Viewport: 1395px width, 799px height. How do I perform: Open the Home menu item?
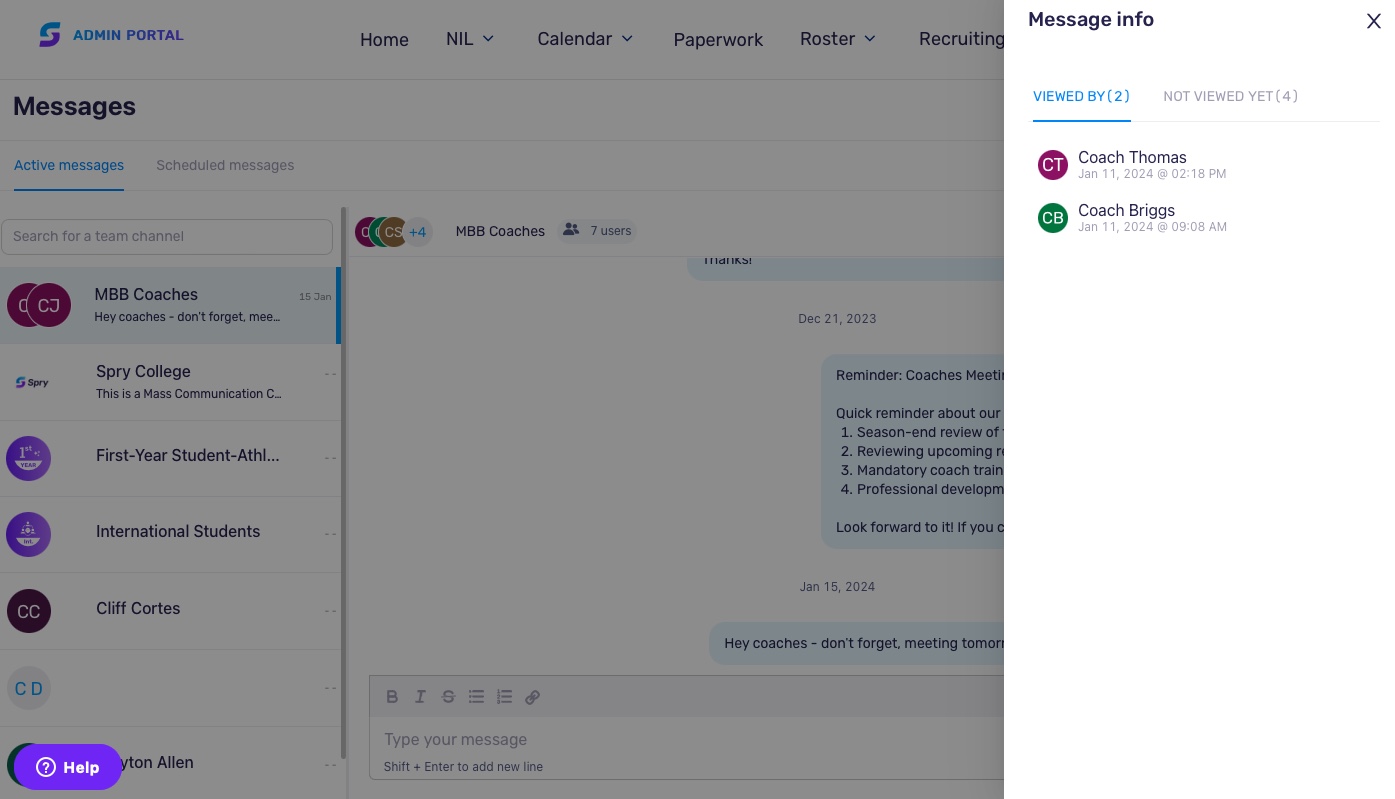click(x=384, y=39)
